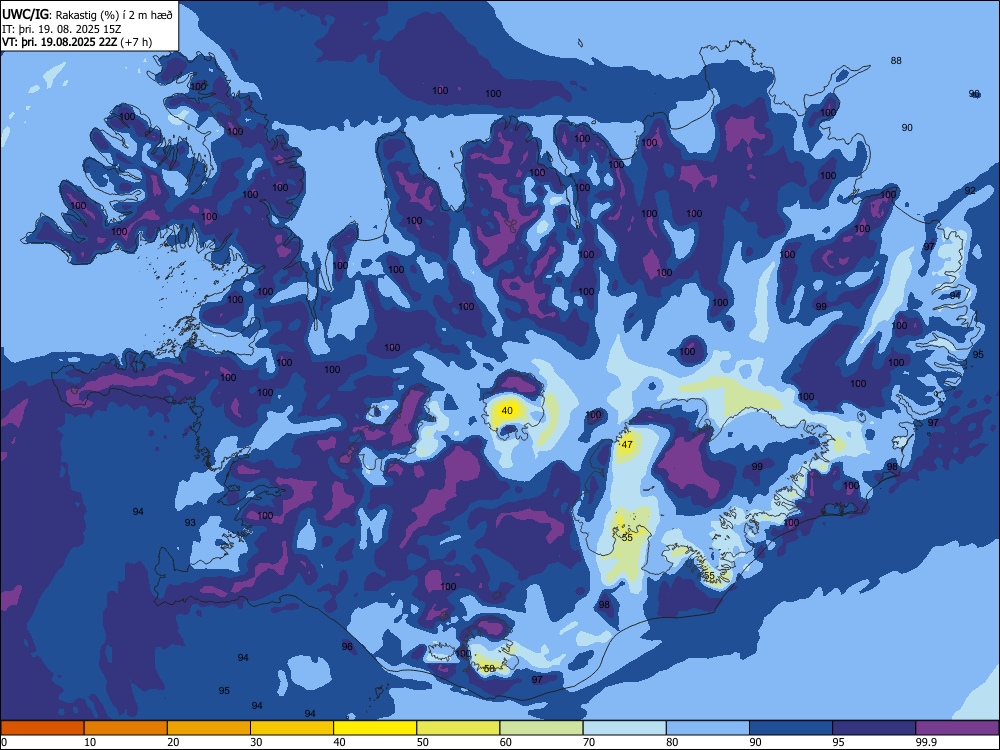This screenshot has height=750, width=1000.
Task: Click the 10 label on the legend scale
Action: point(90,742)
